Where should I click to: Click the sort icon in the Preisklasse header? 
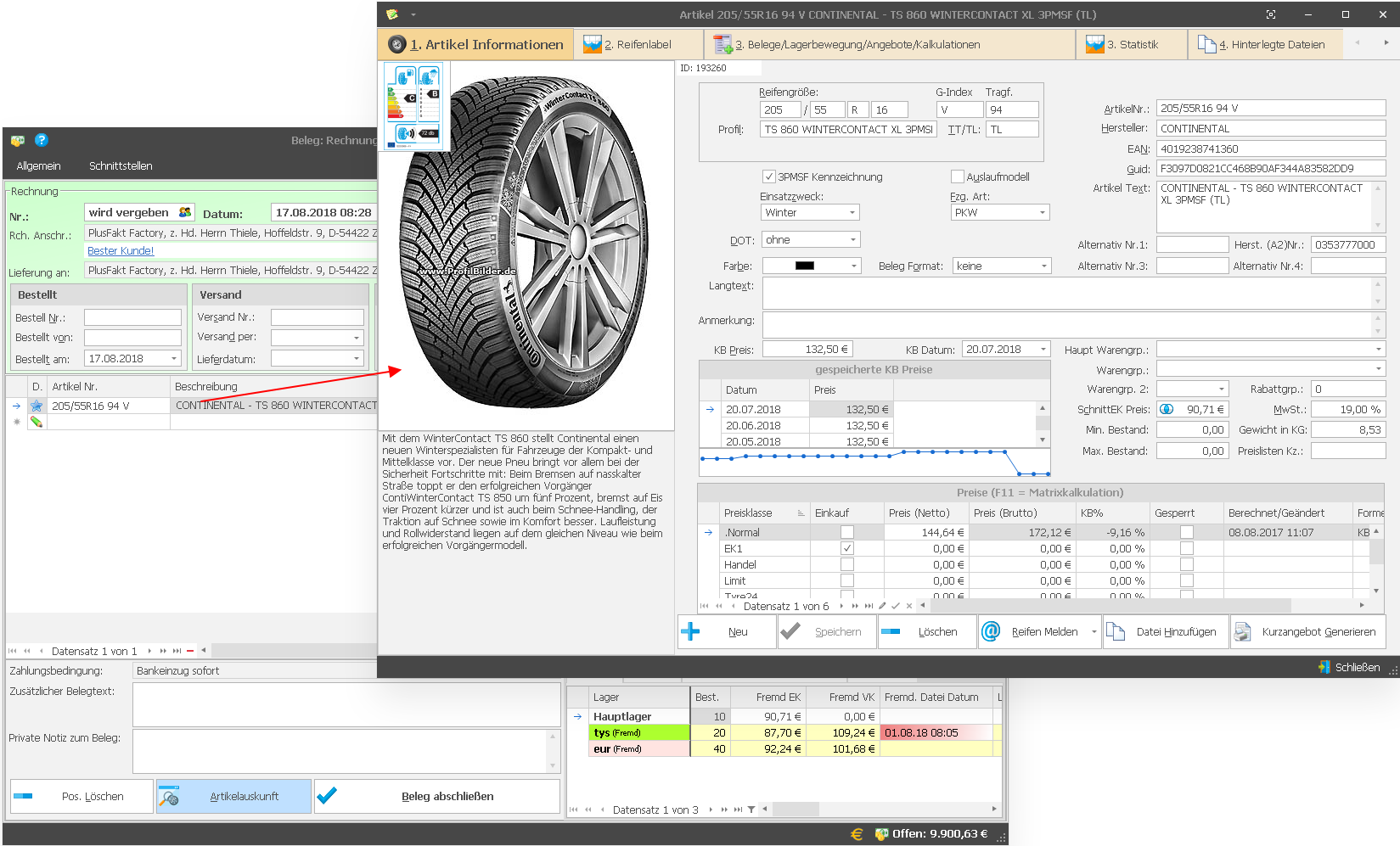(x=801, y=513)
